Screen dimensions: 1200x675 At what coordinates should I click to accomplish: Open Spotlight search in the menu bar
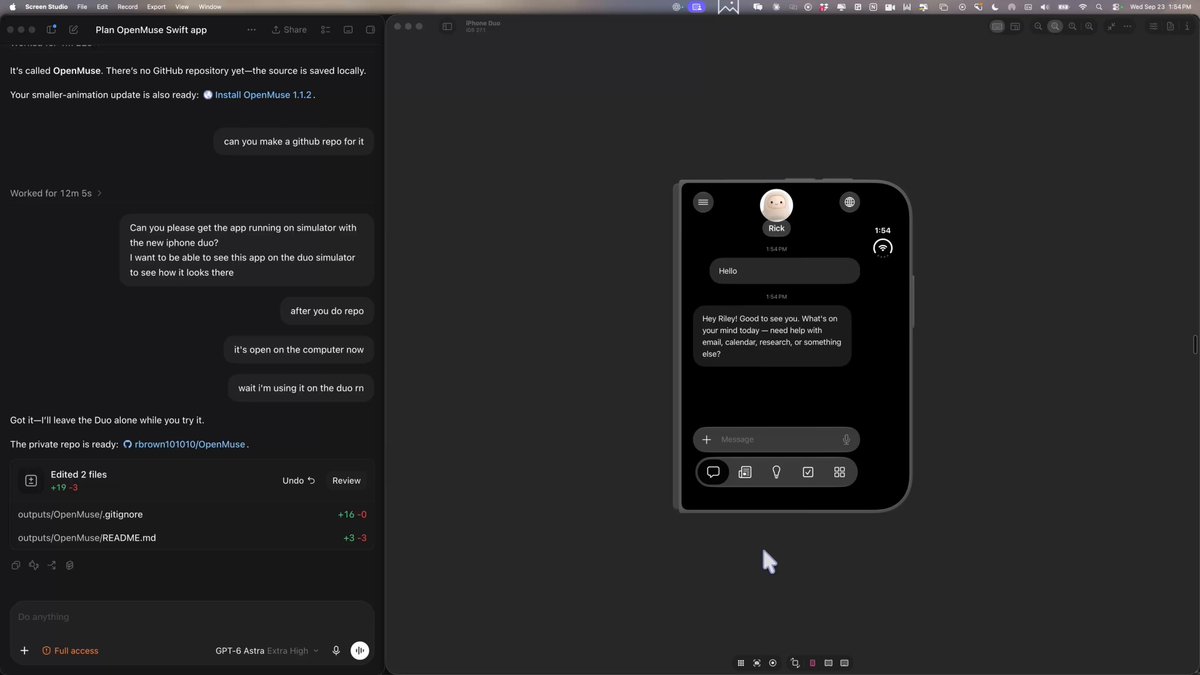click(1099, 7)
